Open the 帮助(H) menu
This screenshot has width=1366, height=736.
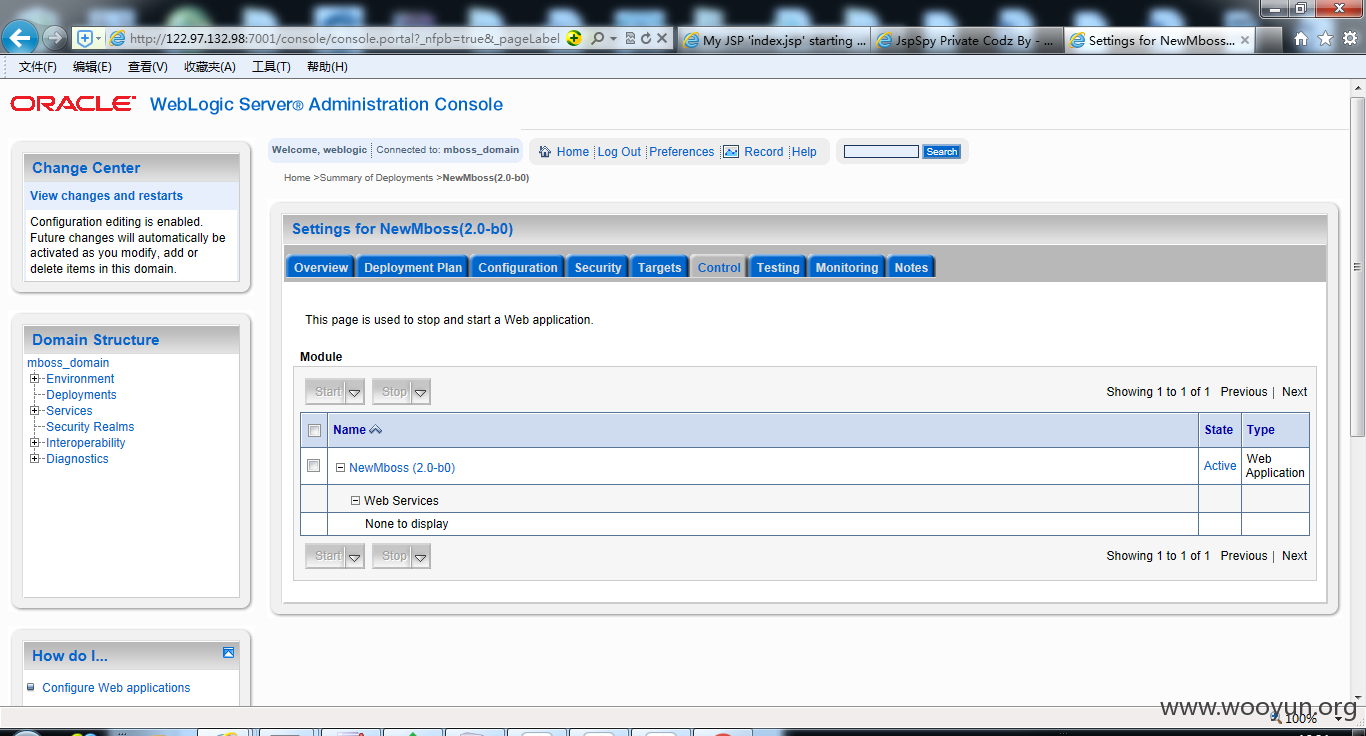pyautogui.click(x=327, y=67)
